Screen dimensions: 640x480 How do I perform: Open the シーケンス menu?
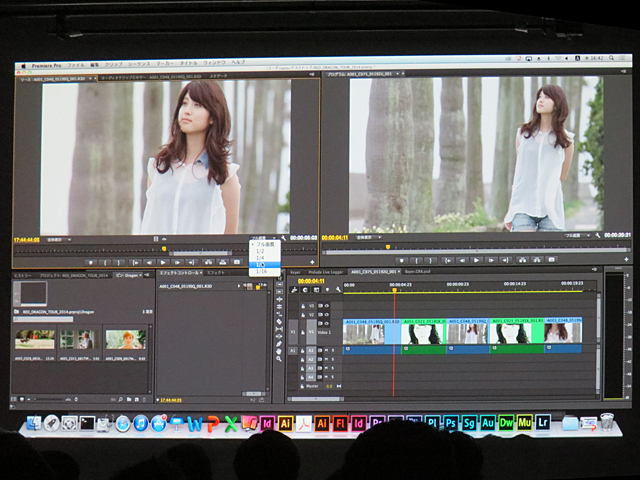pyautogui.click(x=139, y=64)
